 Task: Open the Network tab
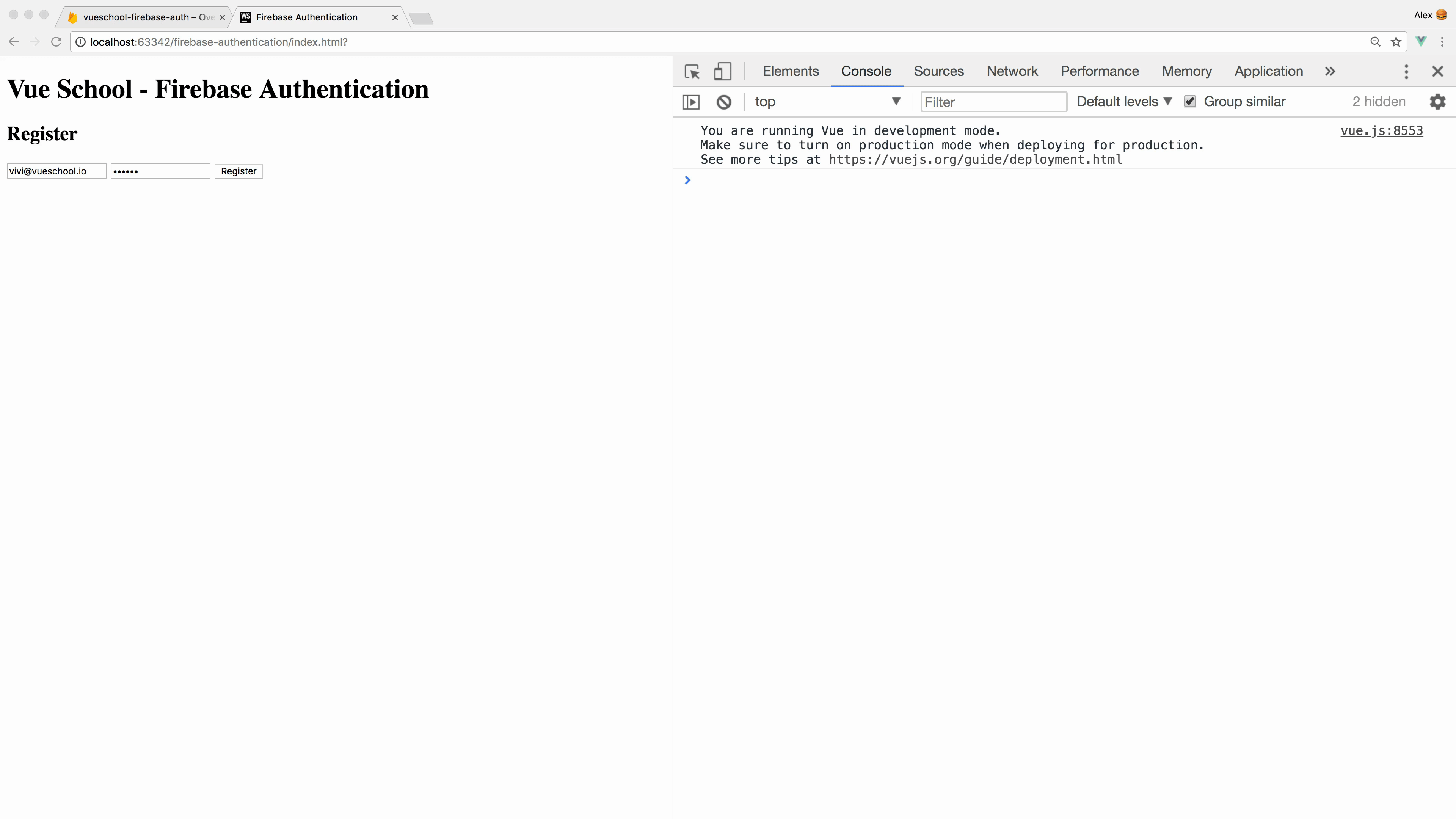[x=1012, y=71]
